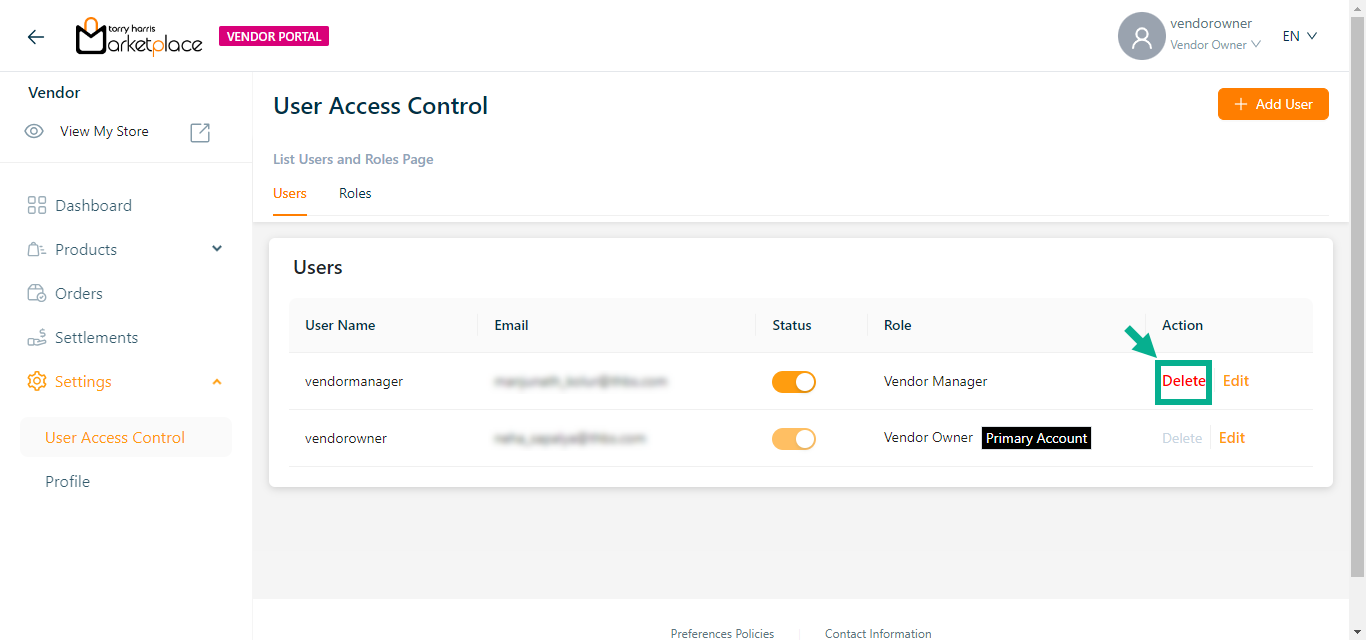Open Settlements in sidebar
Image resolution: width=1366 pixels, height=640 pixels.
tap(96, 338)
